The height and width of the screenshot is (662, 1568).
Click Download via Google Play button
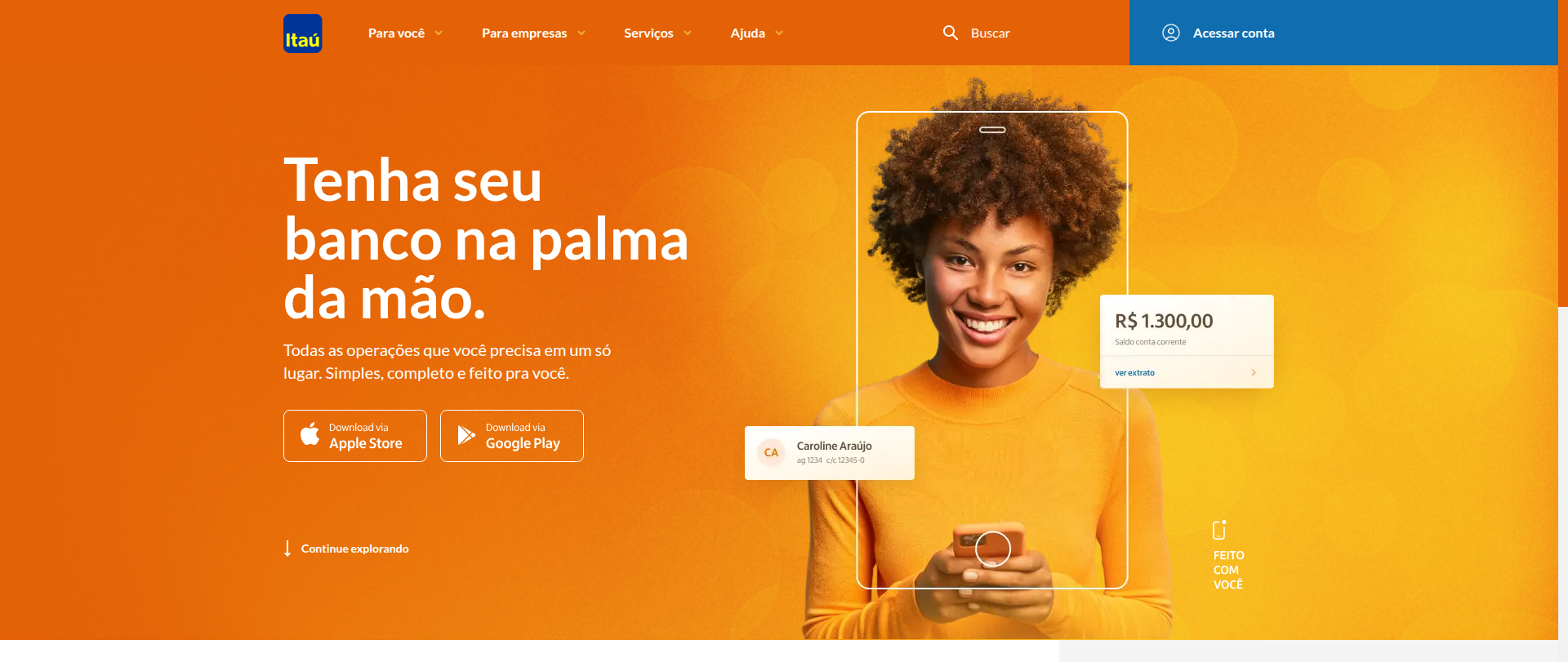pos(512,436)
